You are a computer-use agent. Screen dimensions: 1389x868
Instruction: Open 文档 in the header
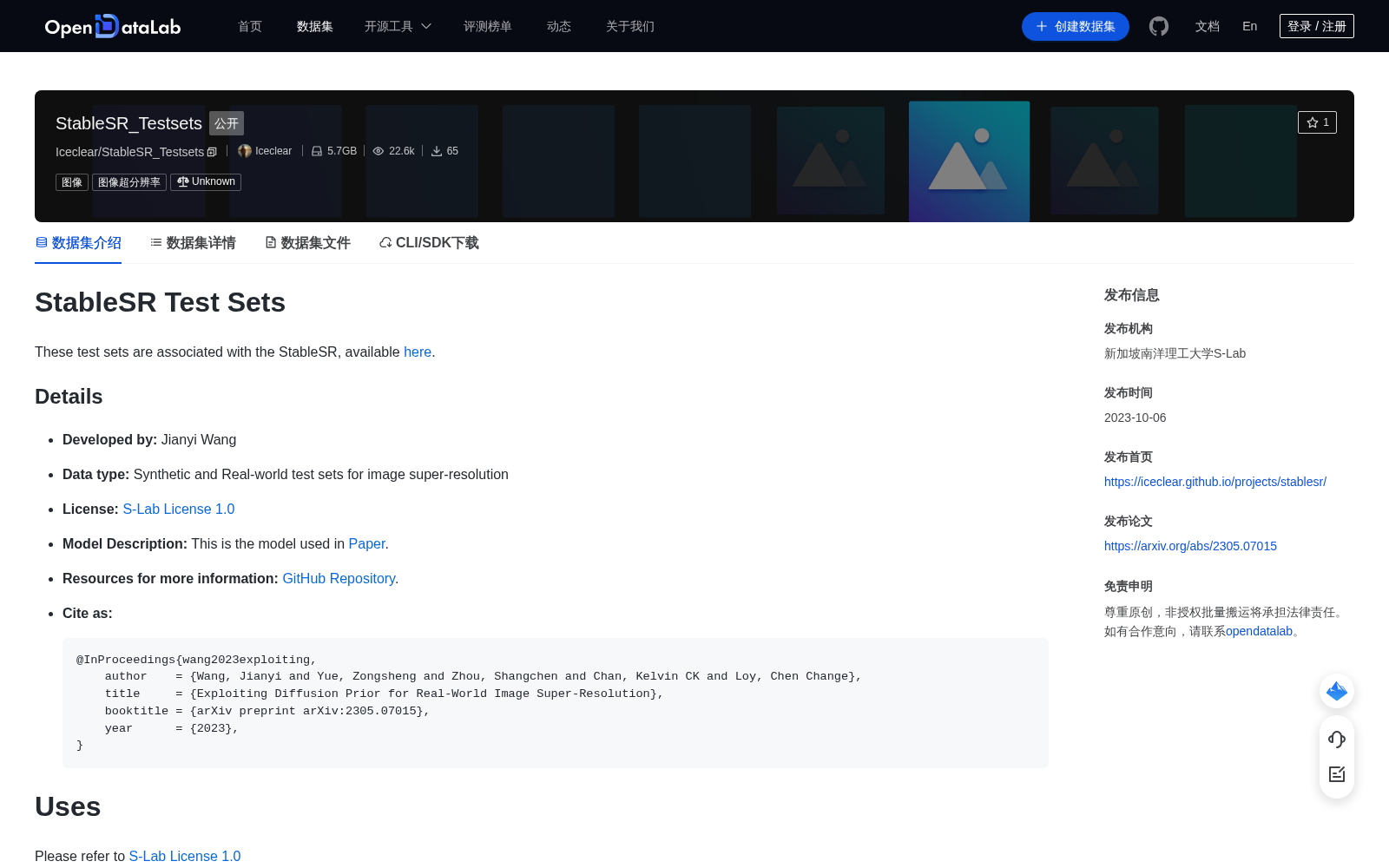coord(1208,26)
